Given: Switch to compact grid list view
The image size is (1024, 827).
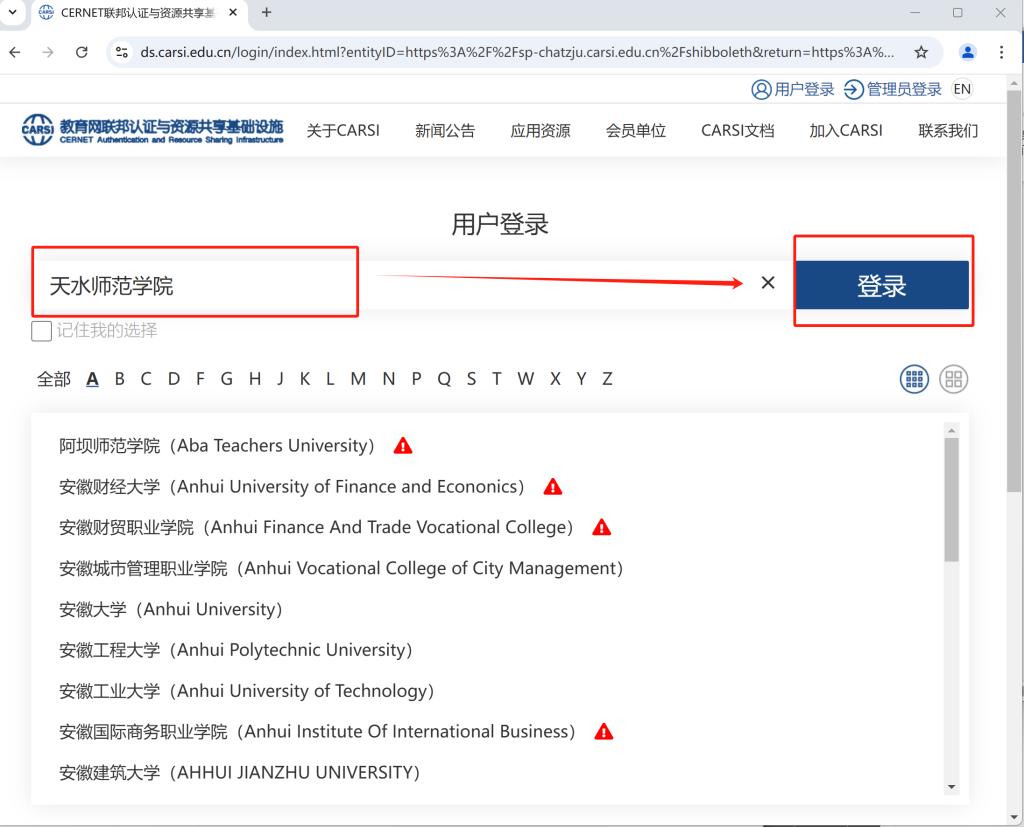Looking at the screenshot, I should point(914,379).
